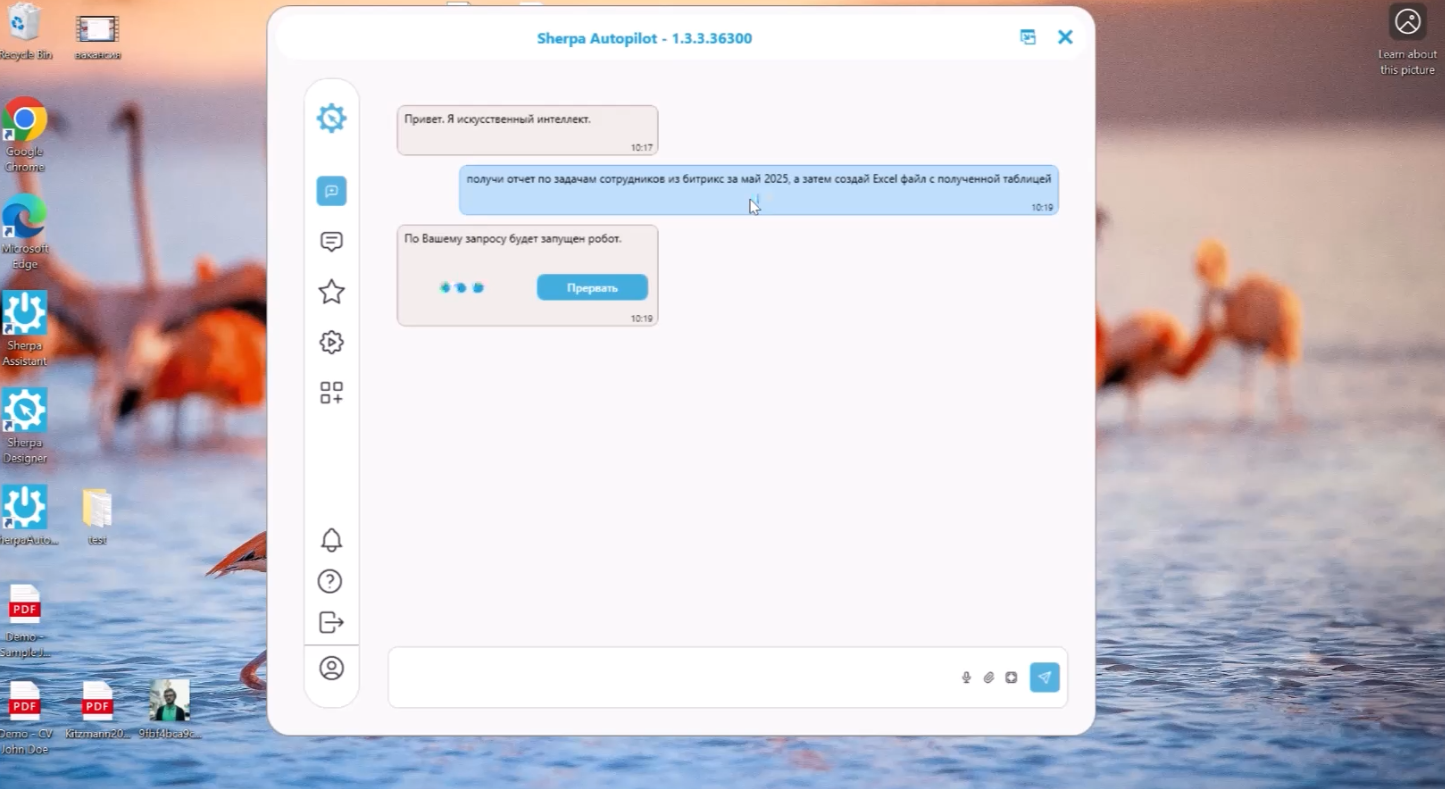Screen dimensions: 1445x789
Task: Open the user profile icon
Action: pos(331,668)
